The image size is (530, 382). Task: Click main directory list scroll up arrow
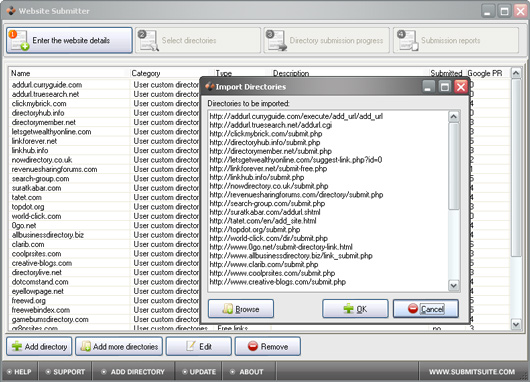pos(516,73)
